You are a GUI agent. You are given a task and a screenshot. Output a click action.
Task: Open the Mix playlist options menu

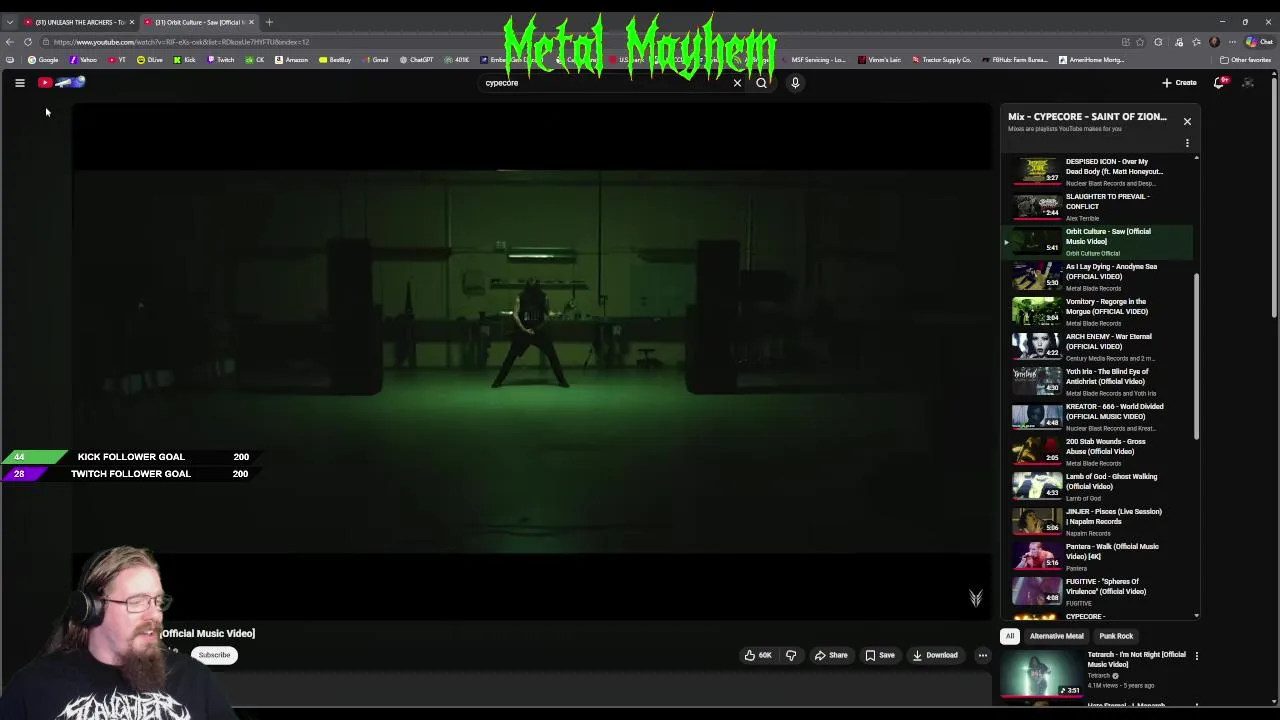coord(1187,143)
